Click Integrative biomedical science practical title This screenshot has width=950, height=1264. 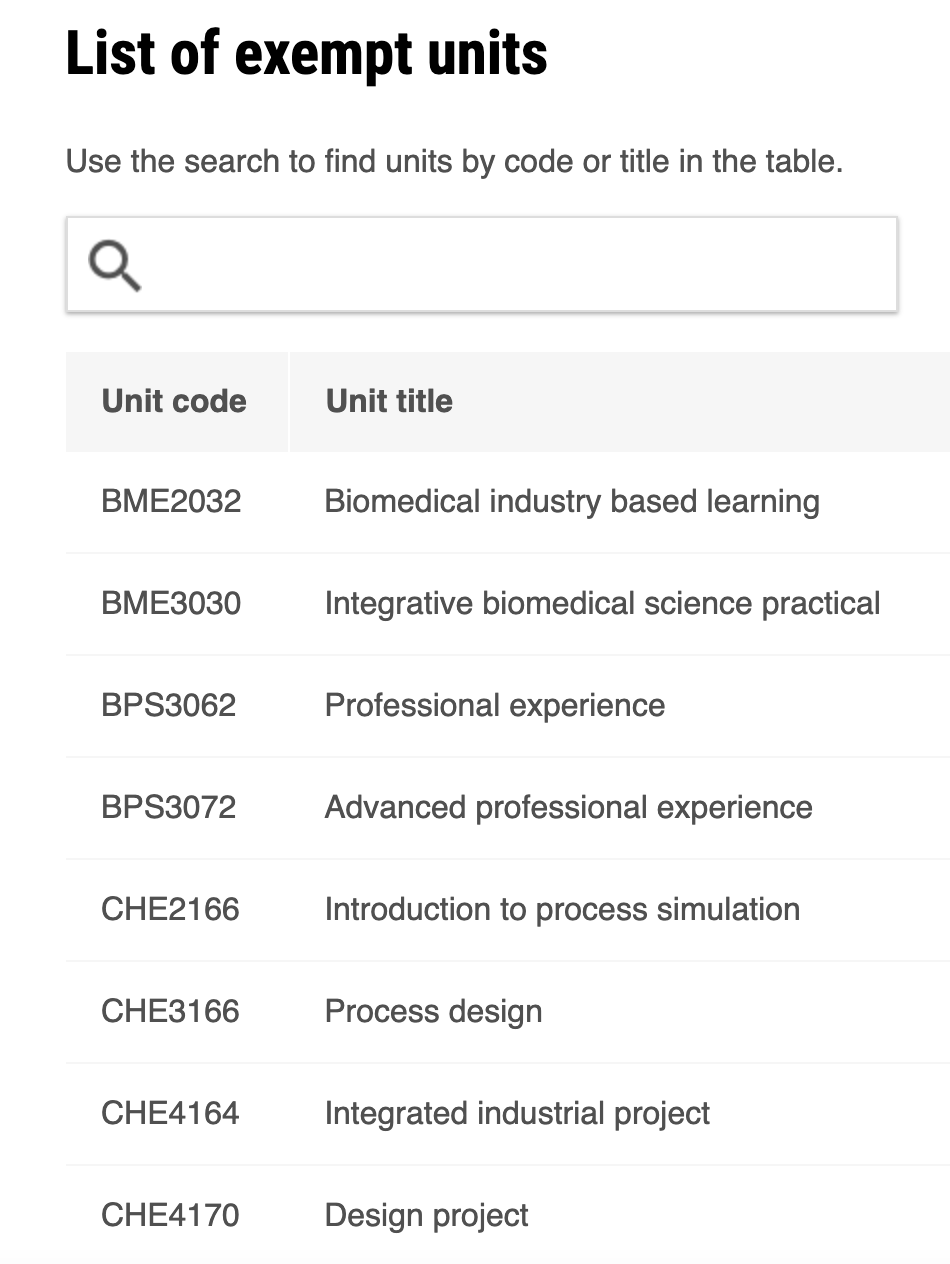602,603
